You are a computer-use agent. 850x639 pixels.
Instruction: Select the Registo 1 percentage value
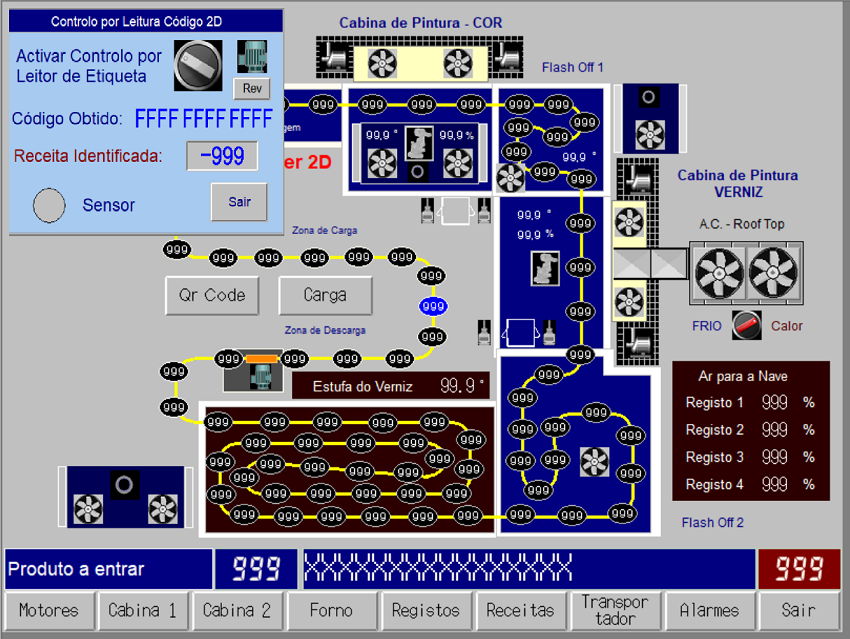pyautogui.click(x=774, y=403)
